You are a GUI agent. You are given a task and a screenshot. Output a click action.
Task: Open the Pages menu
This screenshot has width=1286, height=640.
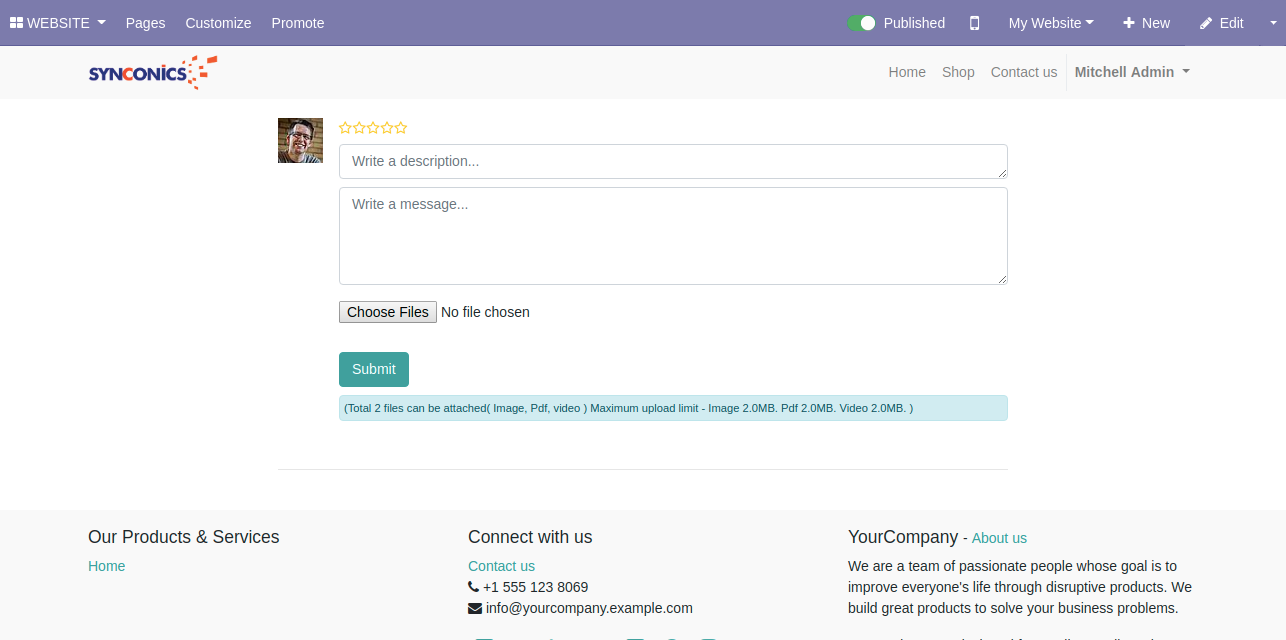(x=145, y=23)
